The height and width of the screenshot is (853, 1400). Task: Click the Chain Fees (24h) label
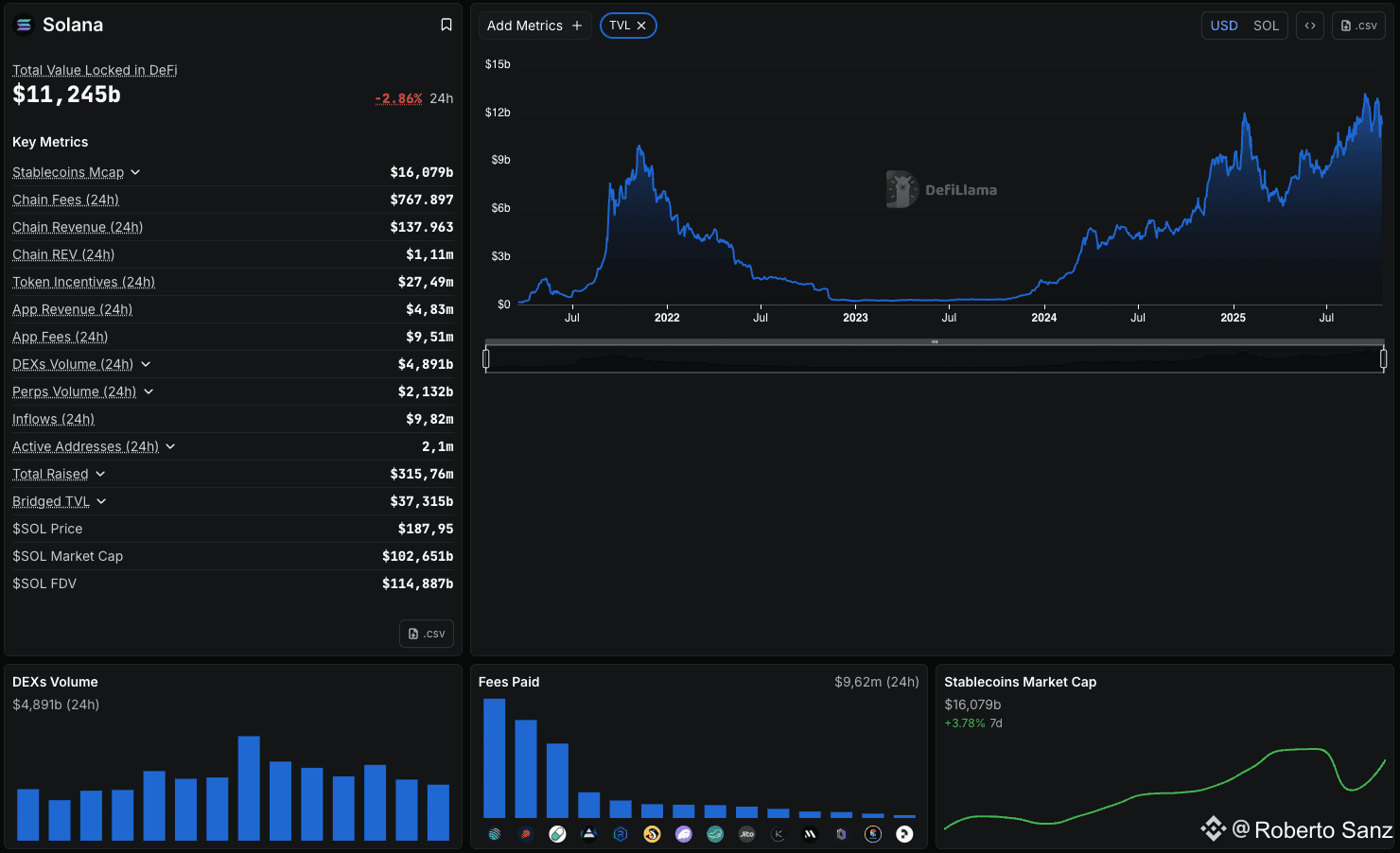pos(65,200)
